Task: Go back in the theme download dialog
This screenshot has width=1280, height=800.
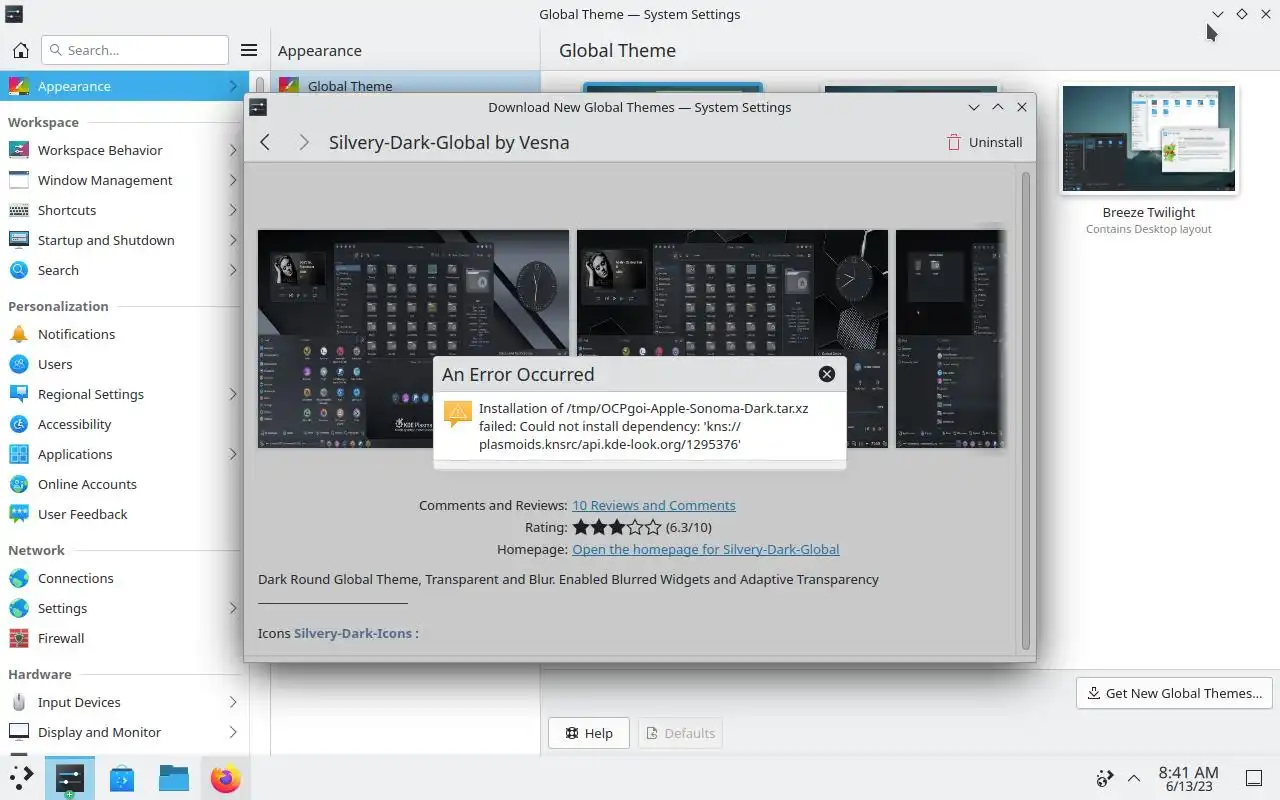Action: coord(265,142)
